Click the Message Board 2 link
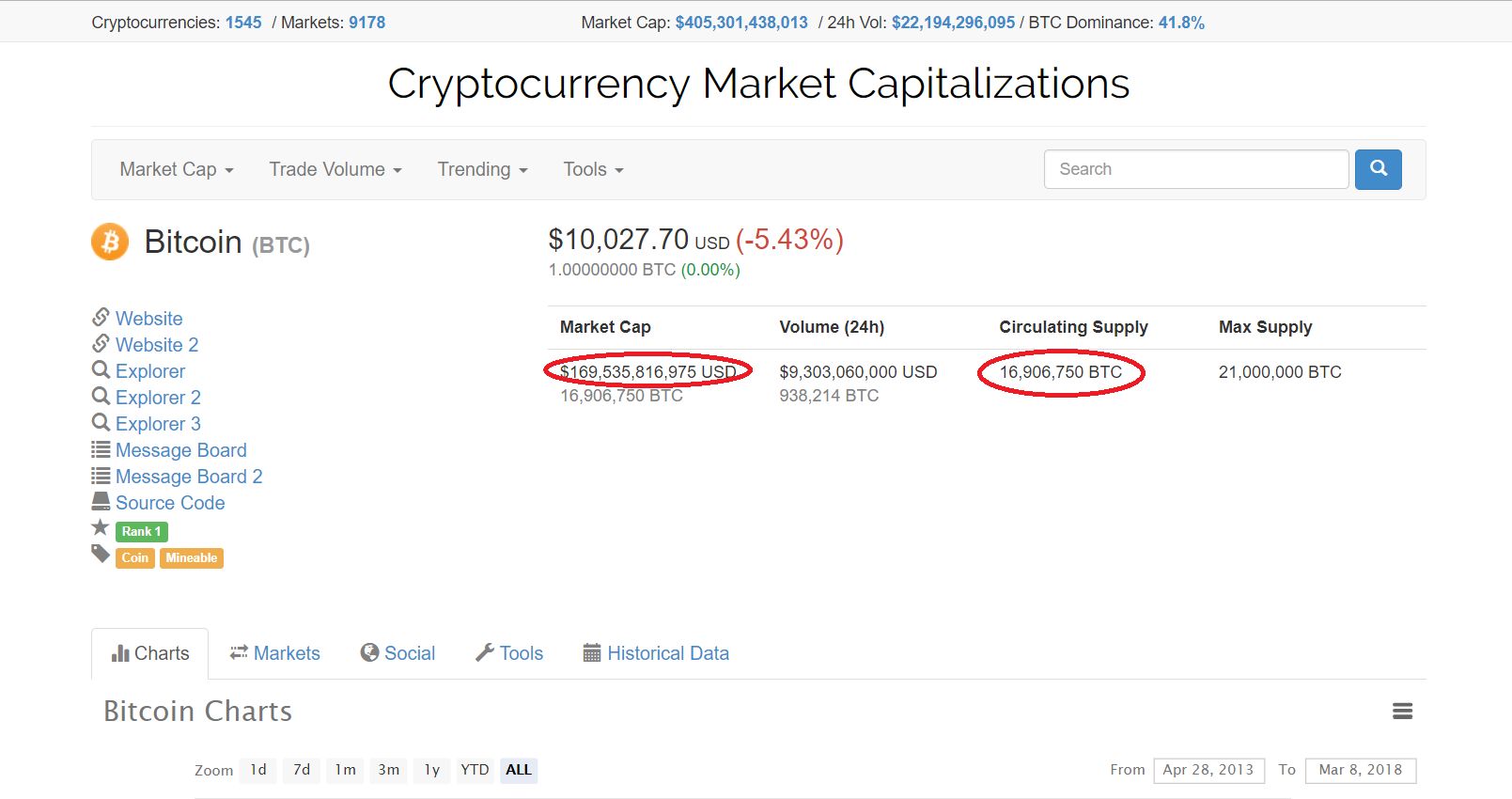 [189, 477]
